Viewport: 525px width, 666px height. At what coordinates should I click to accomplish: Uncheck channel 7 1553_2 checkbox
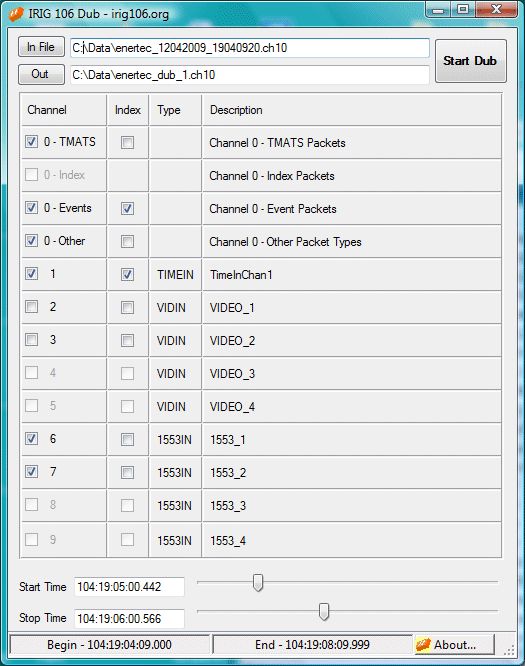point(31,471)
